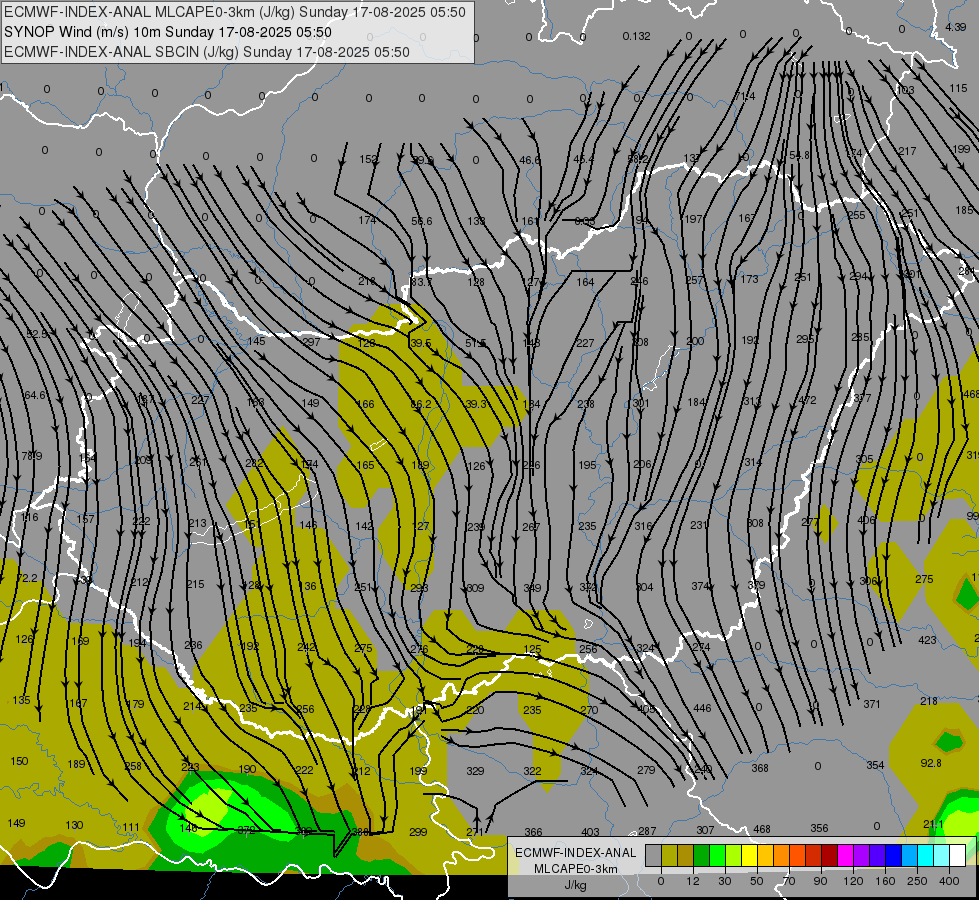Screen dimensions: 979x900
Task: Click the map value 405
Action: pos(646,709)
